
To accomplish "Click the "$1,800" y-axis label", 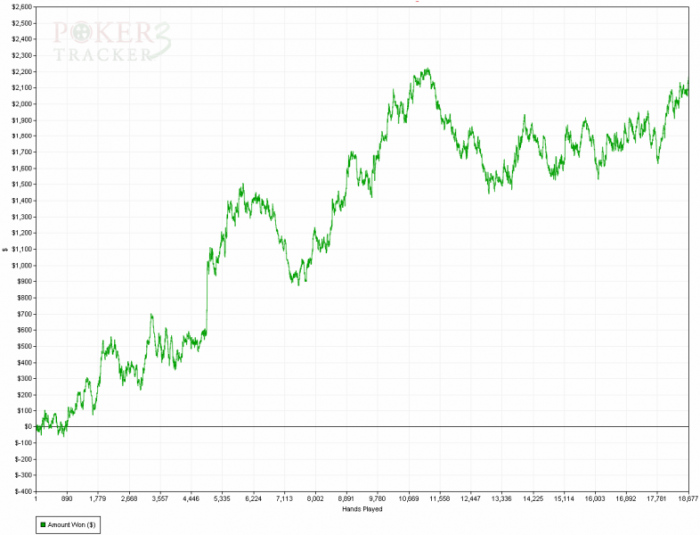I will tap(21, 136).
